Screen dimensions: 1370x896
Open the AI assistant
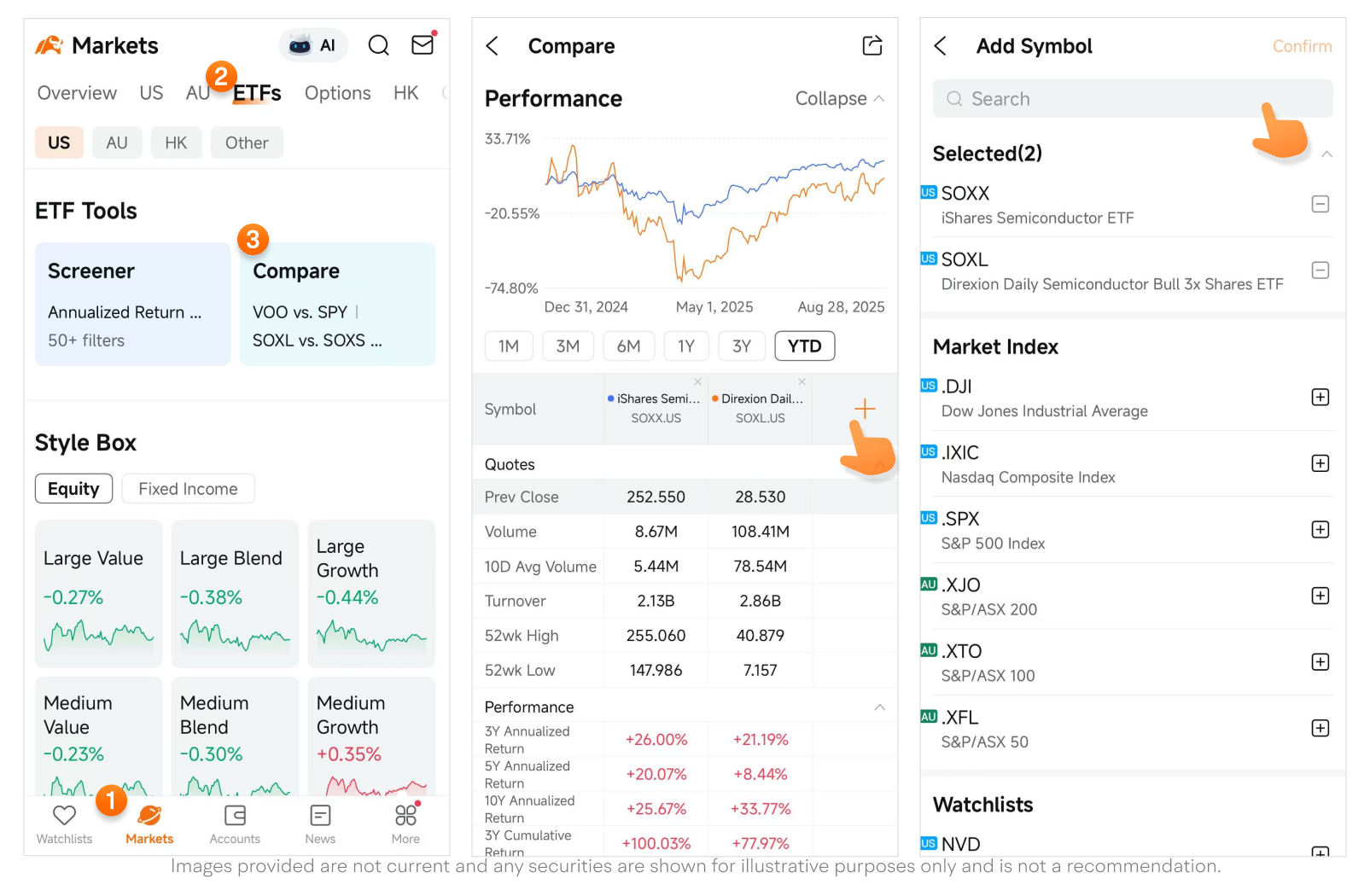point(312,44)
